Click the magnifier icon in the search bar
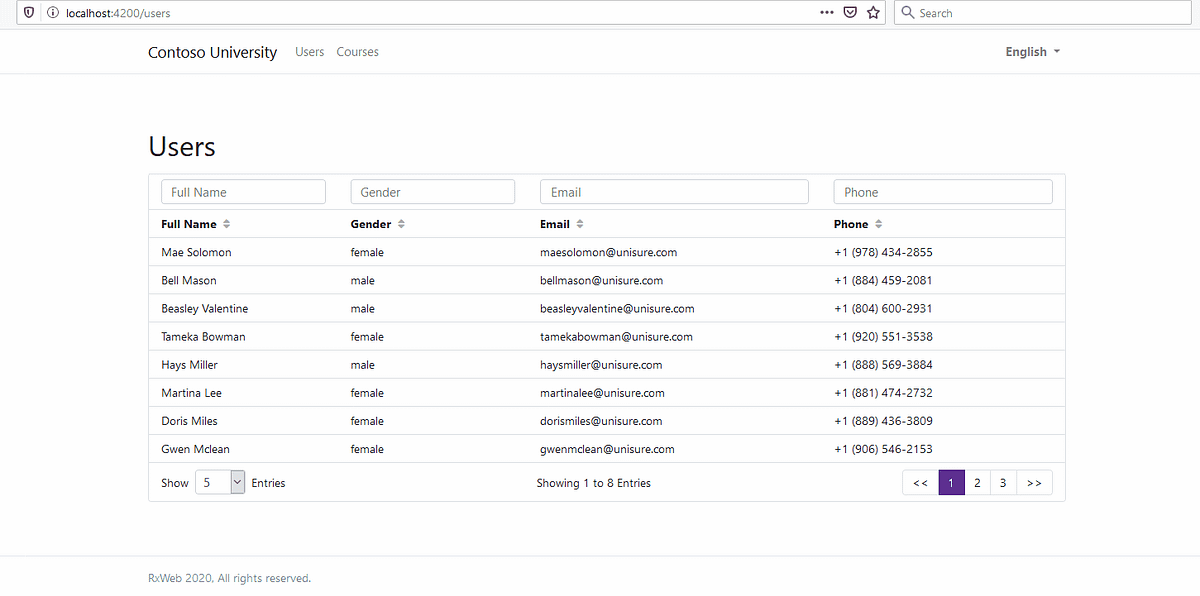The image size is (1200, 596). 907,12
